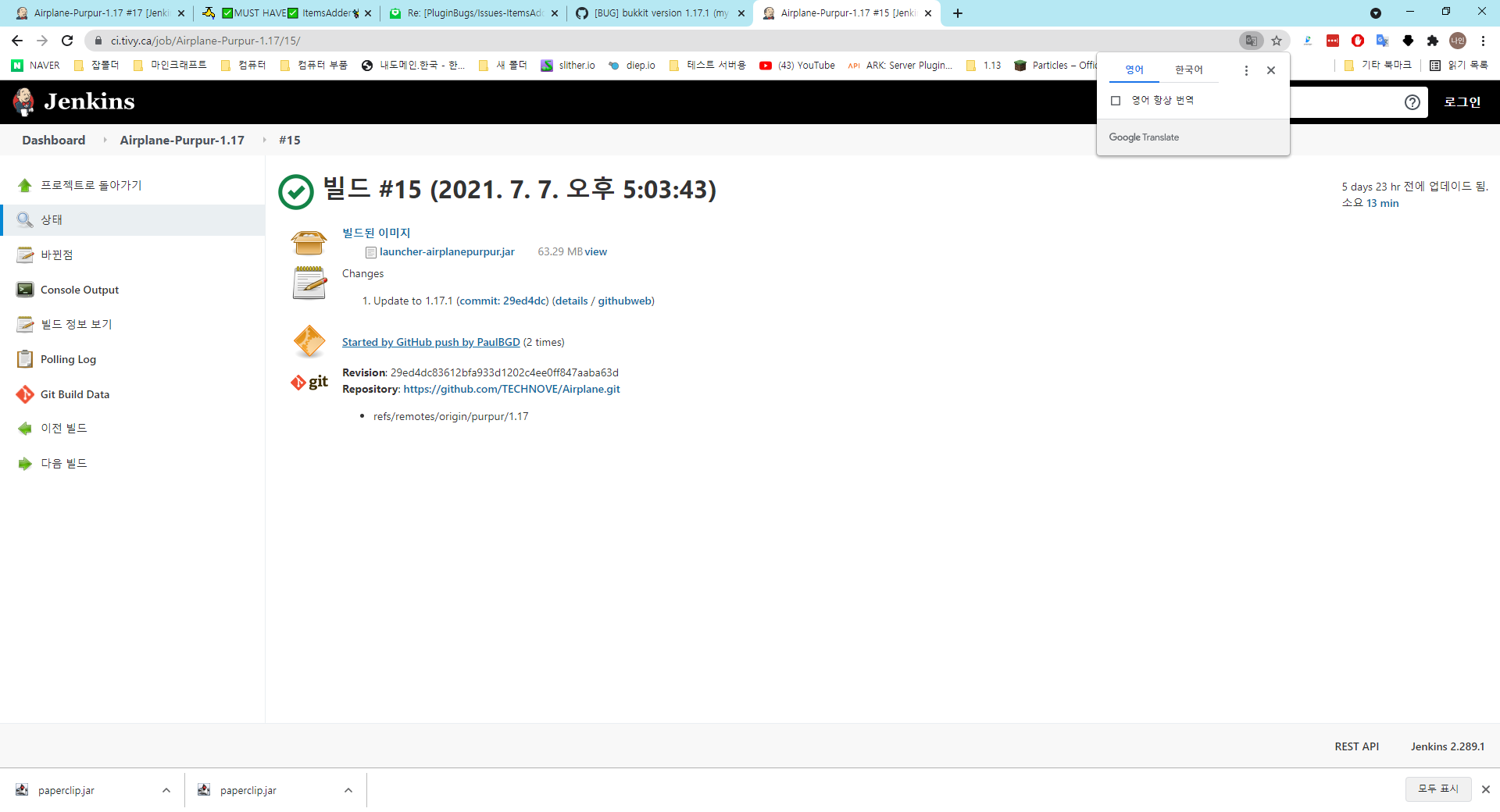Image resolution: width=1500 pixels, height=812 pixels.
Task: Switch to the 한국어 tab in translate popup
Action: pos(1188,69)
